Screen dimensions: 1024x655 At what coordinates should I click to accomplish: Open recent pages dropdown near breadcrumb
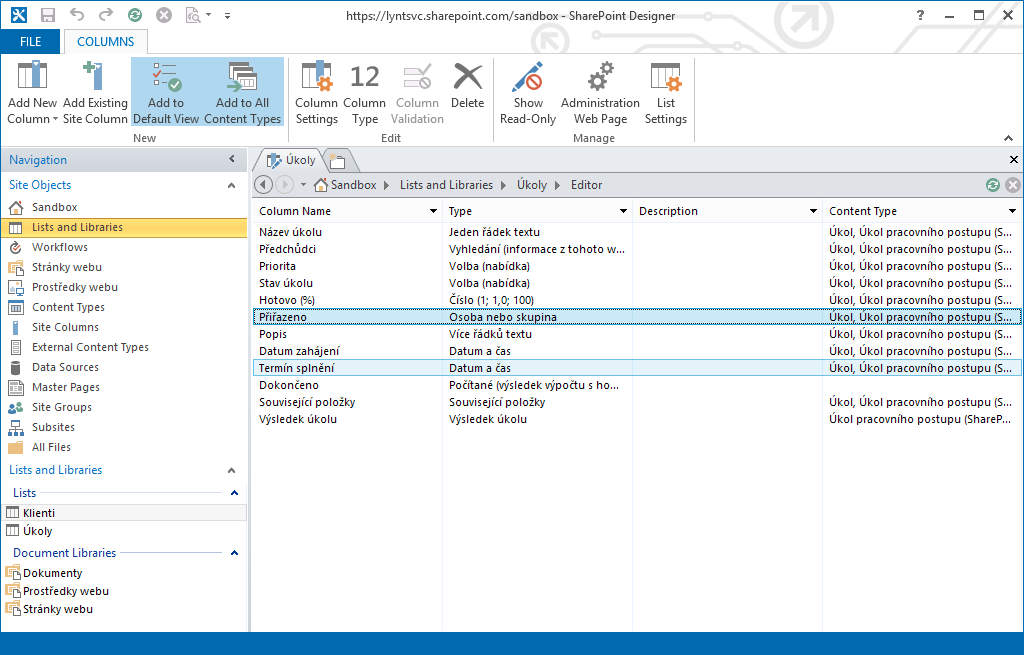303,185
